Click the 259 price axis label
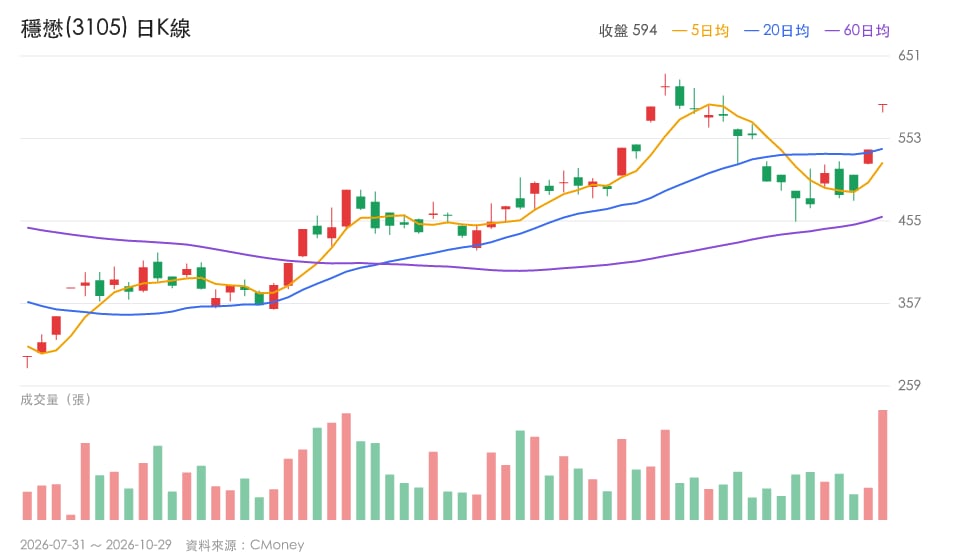Viewport: 960px width, 560px height. coord(909,386)
